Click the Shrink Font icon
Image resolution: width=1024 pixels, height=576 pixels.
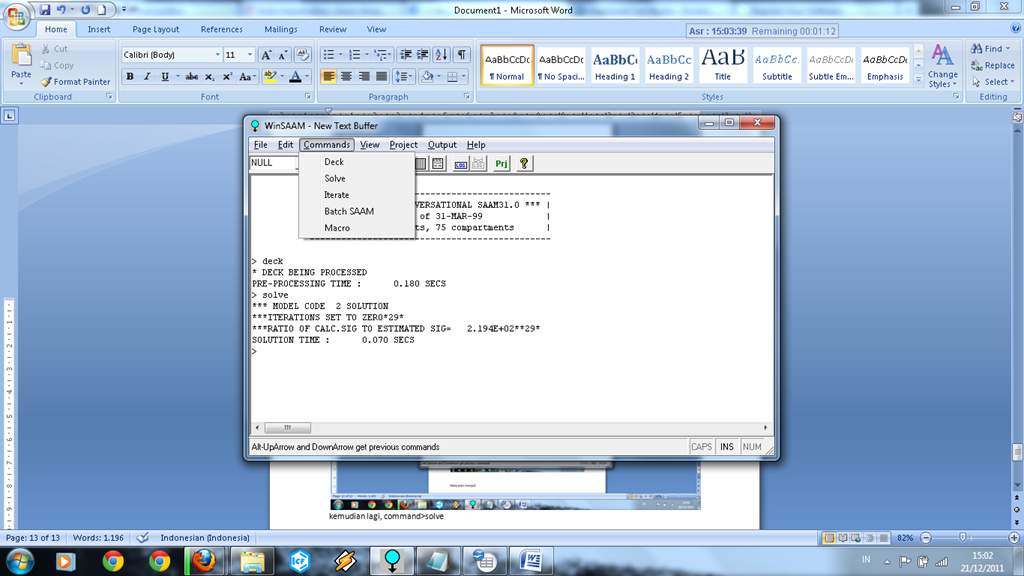coord(283,55)
